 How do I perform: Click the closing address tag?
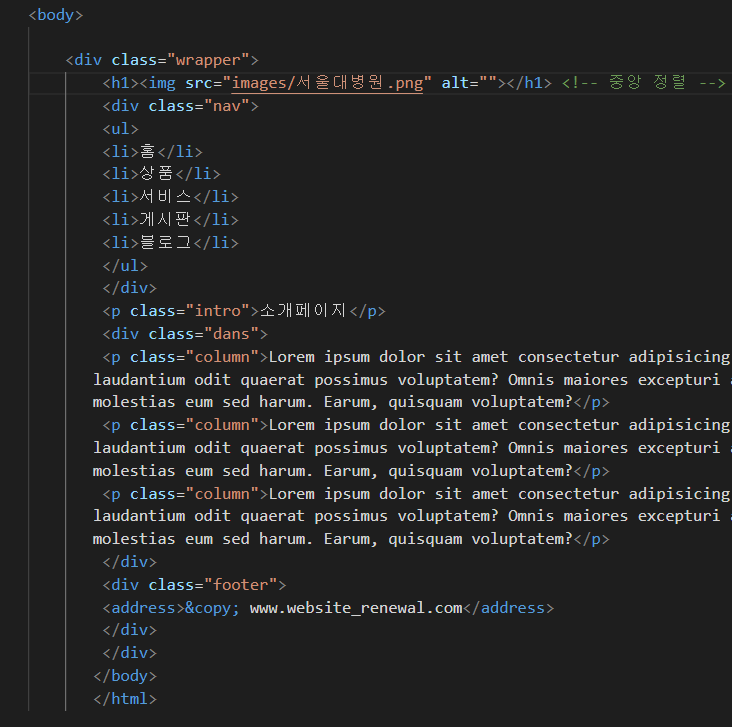click(508, 608)
